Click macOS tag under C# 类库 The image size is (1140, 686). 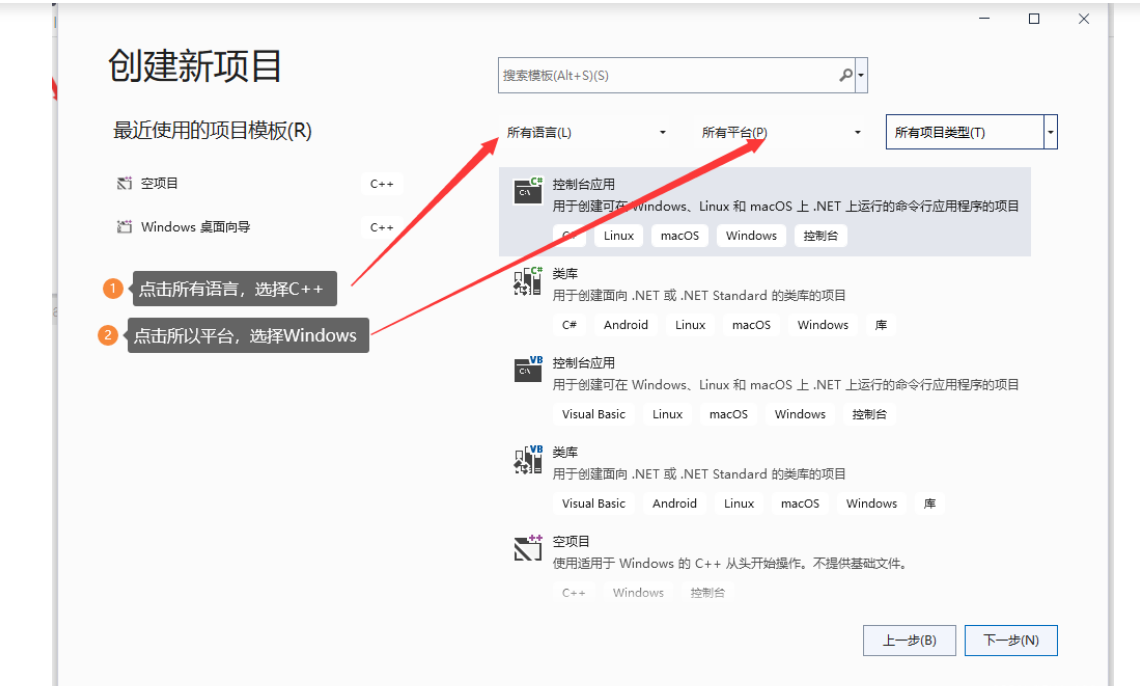(751, 325)
